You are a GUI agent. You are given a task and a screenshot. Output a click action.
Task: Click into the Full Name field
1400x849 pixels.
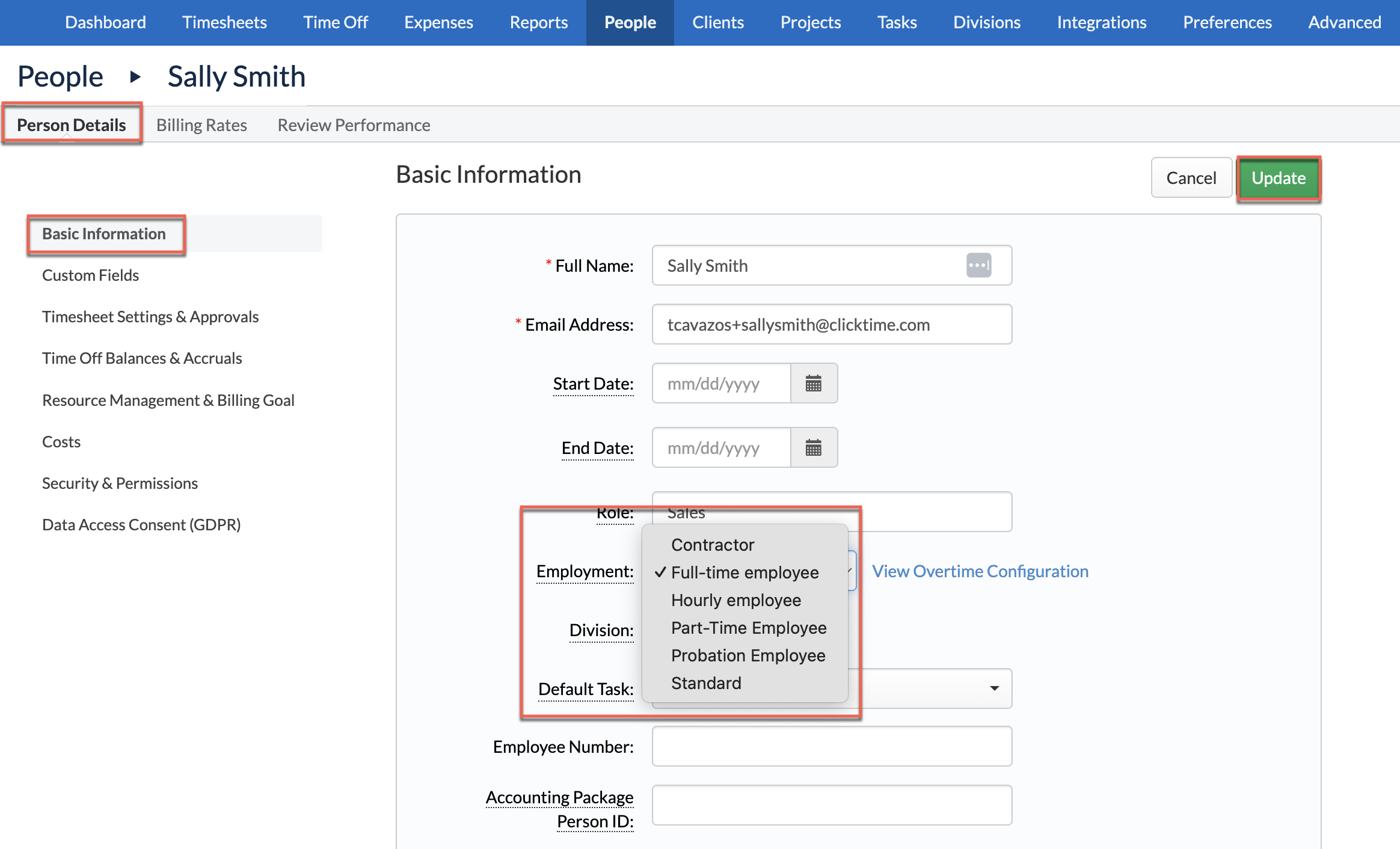[x=832, y=265]
